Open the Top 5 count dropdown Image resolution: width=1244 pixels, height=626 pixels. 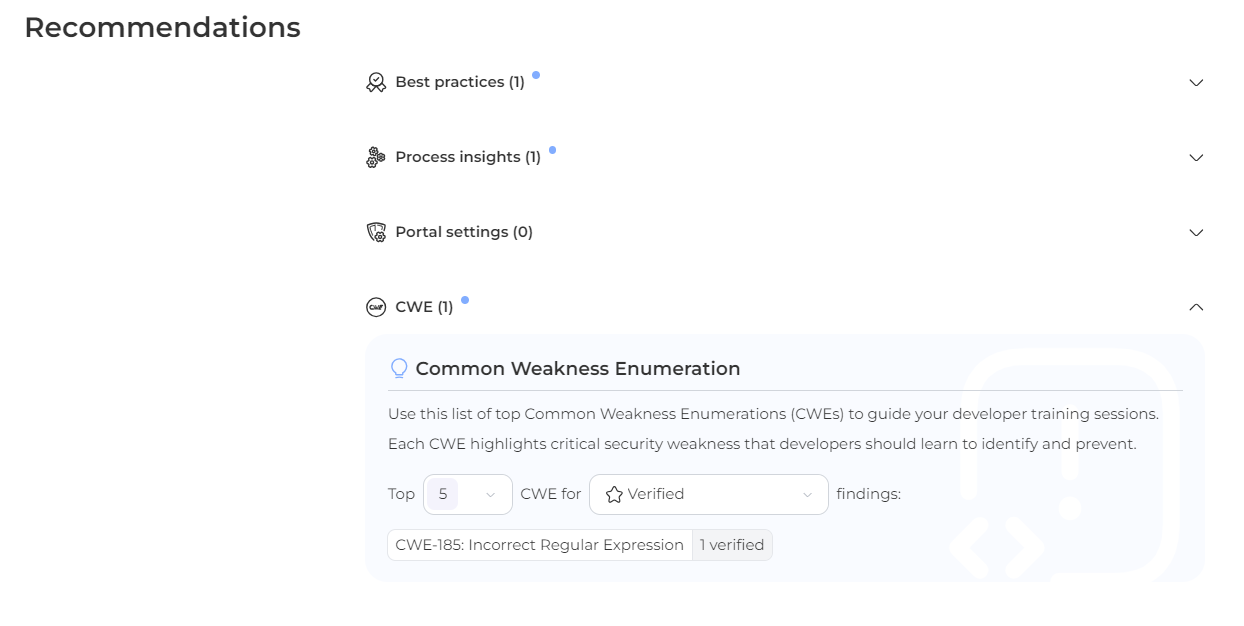[x=468, y=495]
